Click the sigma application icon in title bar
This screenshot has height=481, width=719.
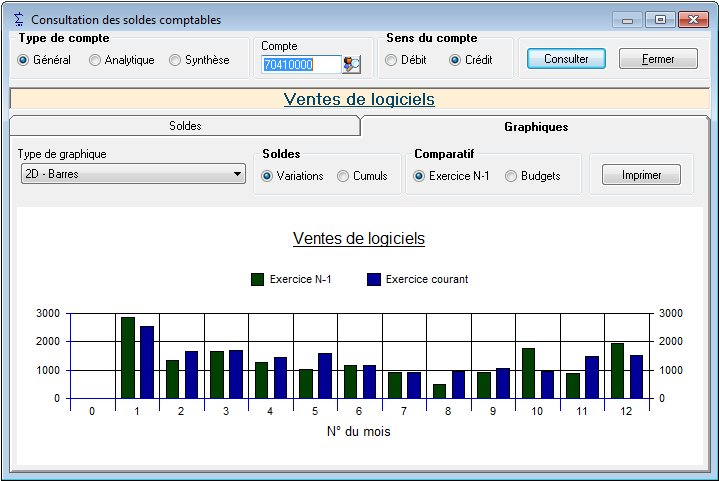pyautogui.click(x=18, y=19)
